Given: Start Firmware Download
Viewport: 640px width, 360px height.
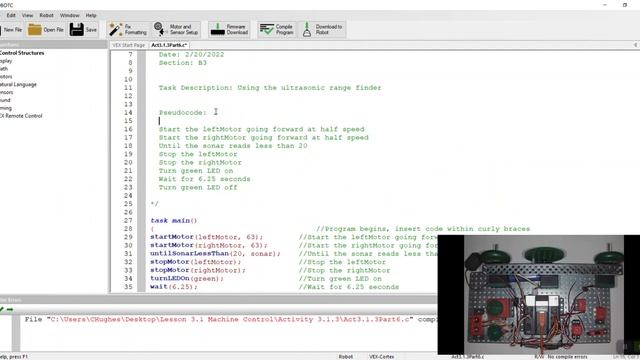Looking at the screenshot, I should click(229, 30).
